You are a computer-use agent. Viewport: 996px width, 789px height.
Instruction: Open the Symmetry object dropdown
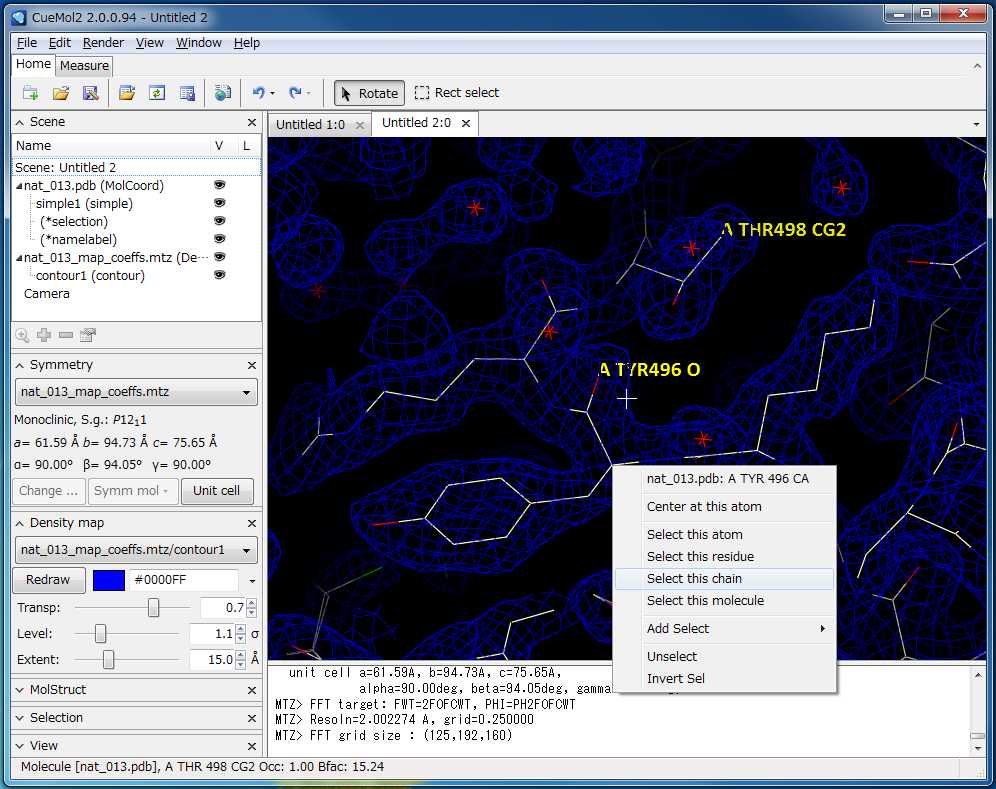pos(136,393)
